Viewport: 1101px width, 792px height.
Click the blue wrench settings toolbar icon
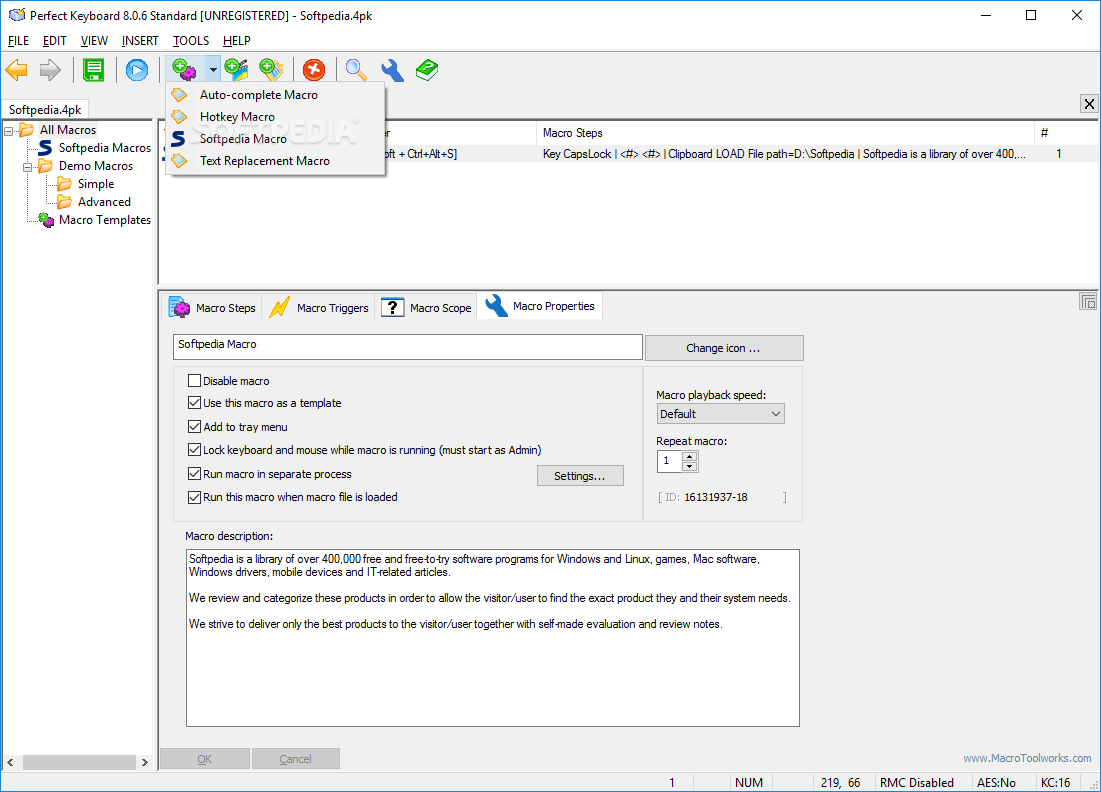coord(392,70)
